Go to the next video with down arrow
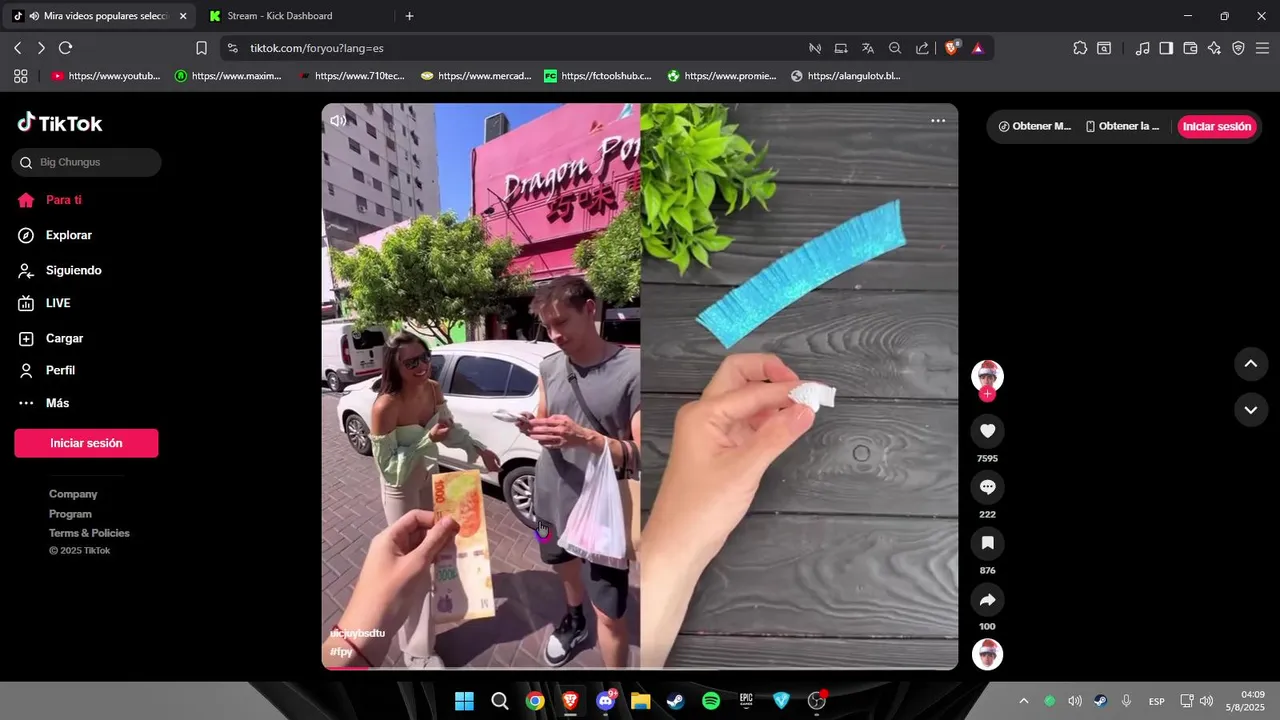Viewport: 1280px width, 720px height. click(x=1251, y=410)
